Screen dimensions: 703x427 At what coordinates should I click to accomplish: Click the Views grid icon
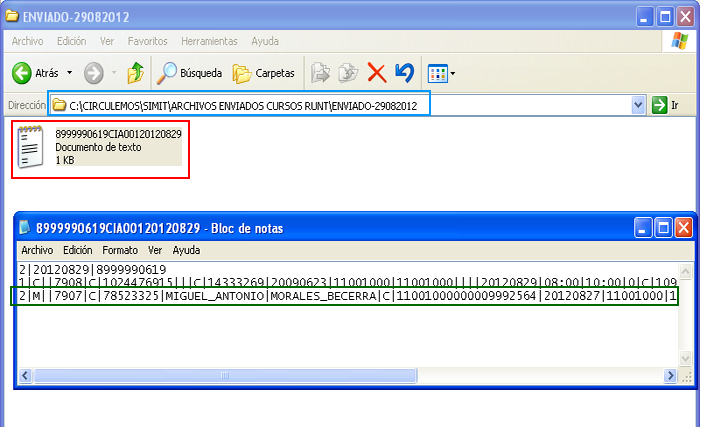(436, 73)
